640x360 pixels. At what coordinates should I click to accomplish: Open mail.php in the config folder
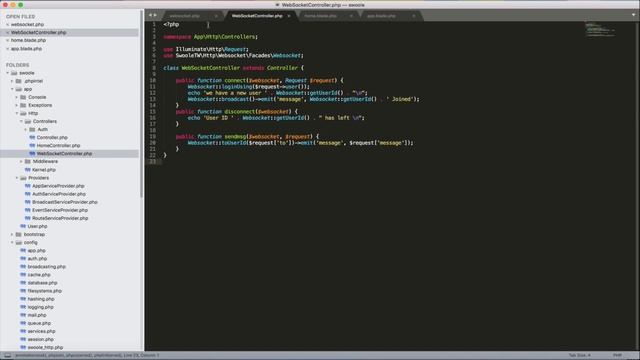37,315
